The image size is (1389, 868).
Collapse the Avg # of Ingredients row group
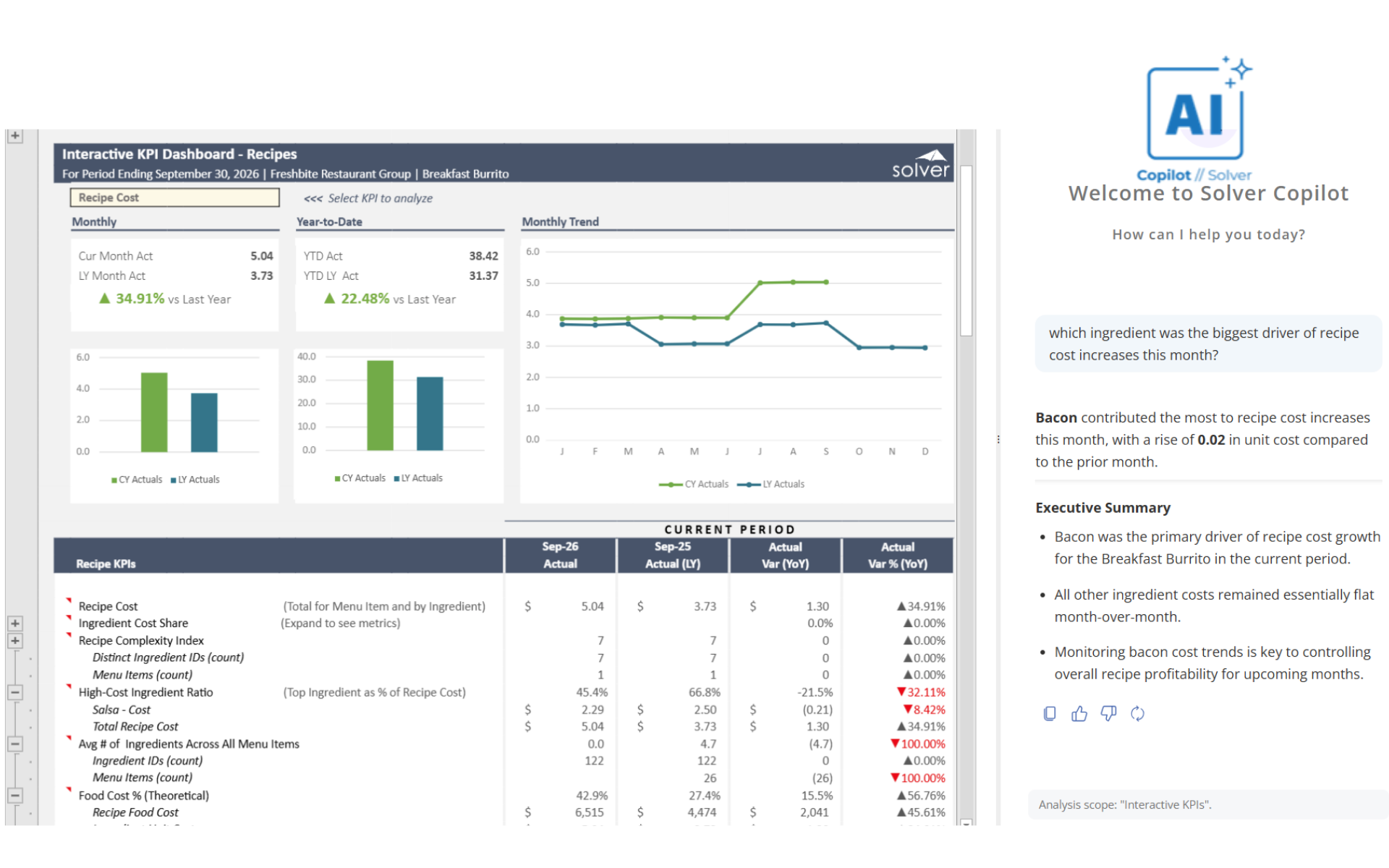(x=15, y=744)
